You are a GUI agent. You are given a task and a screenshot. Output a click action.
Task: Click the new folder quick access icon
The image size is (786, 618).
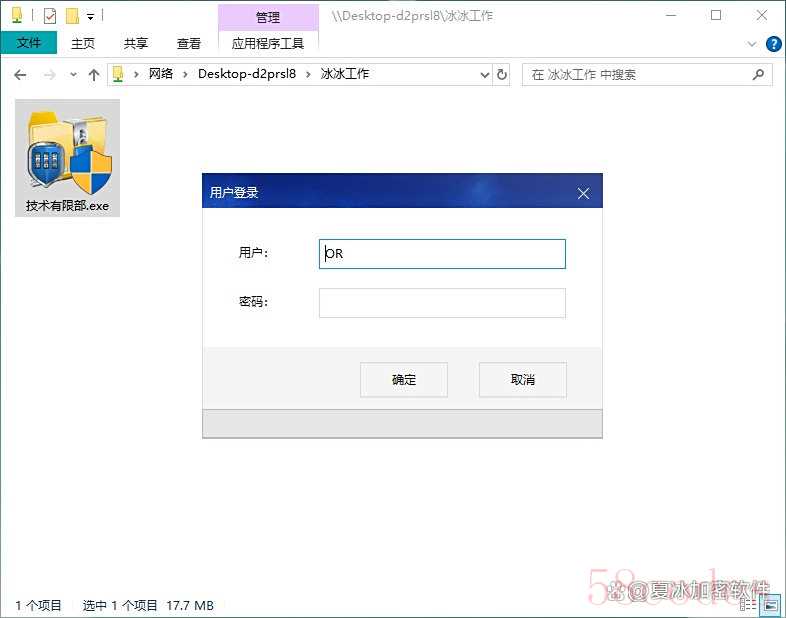[72, 16]
